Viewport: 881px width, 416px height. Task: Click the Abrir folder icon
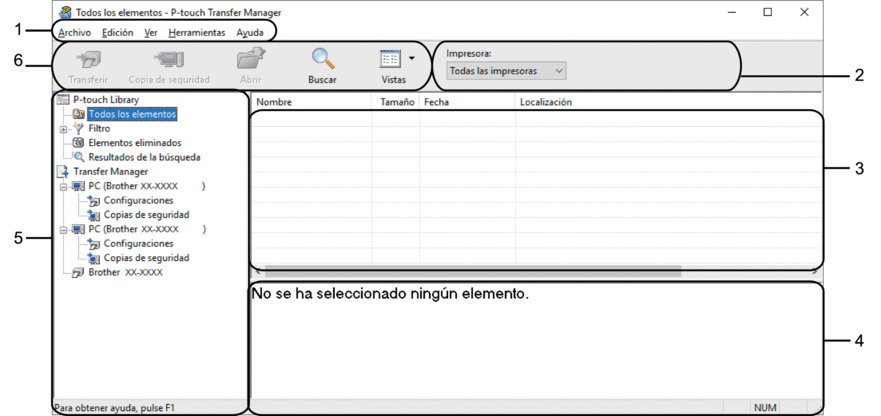251,60
